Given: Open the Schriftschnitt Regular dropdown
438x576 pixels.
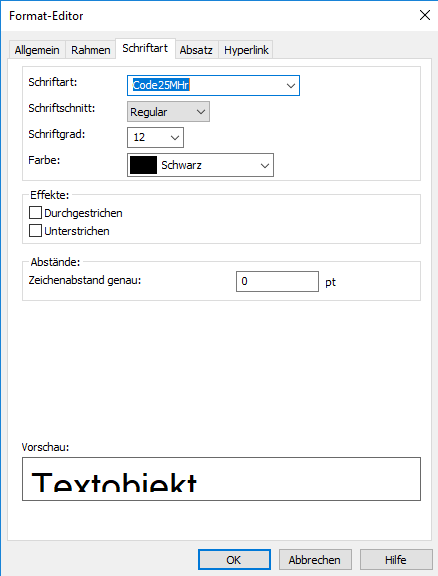Looking at the screenshot, I should point(168,112).
